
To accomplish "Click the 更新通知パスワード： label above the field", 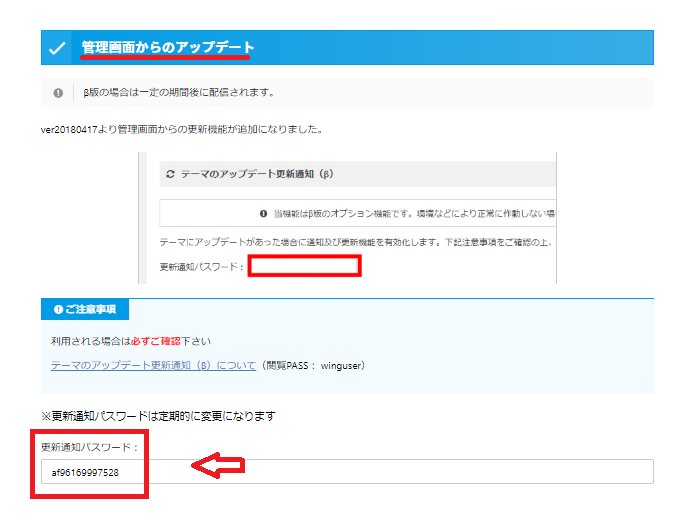I will pyautogui.click(x=89, y=447).
